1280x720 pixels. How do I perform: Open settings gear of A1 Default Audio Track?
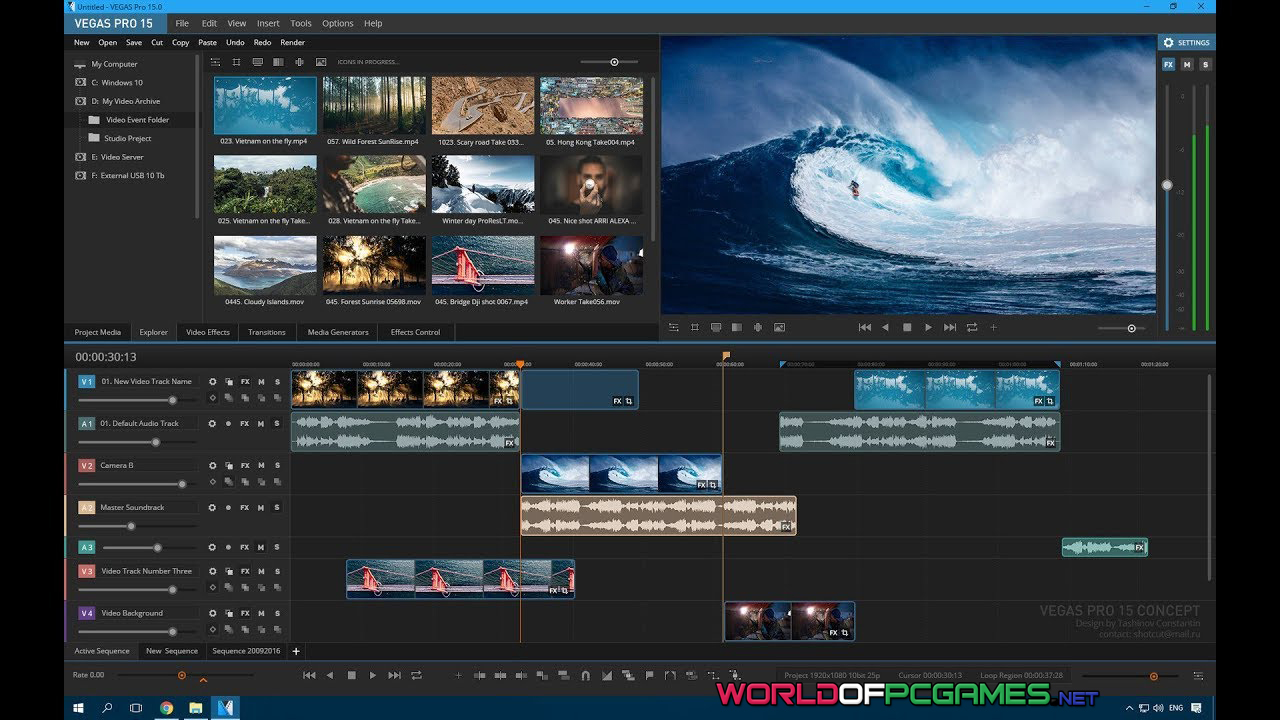tap(212, 423)
